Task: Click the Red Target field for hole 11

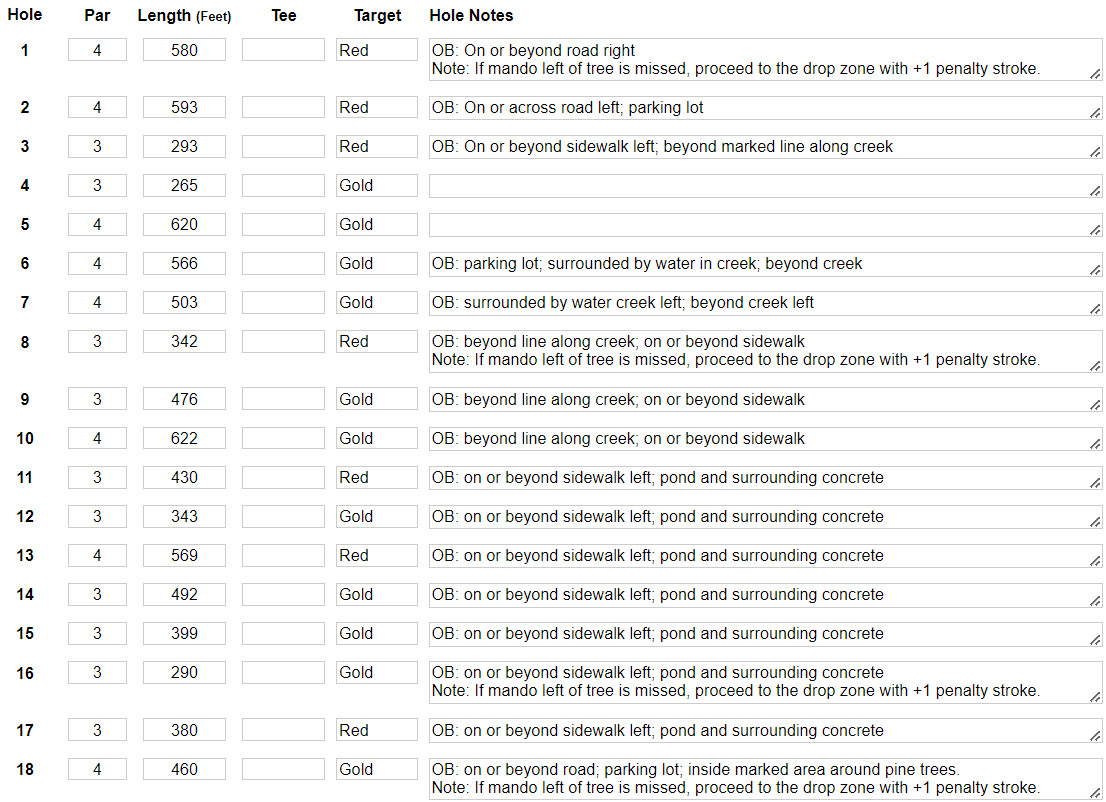Action: (376, 477)
